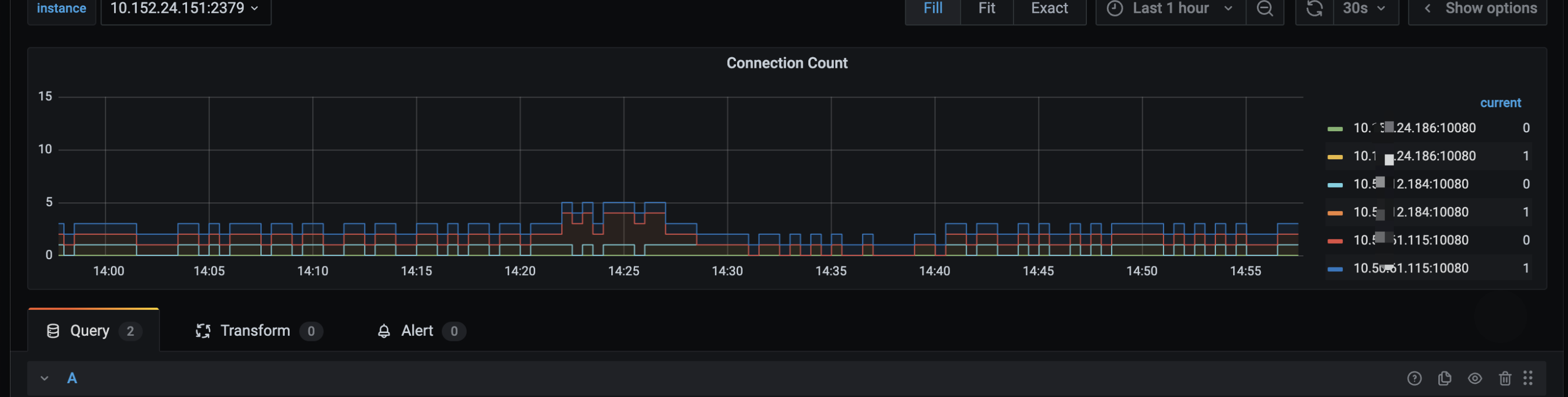Zoom out the time range
Screen dimensions: 1568x397
tap(1265, 8)
